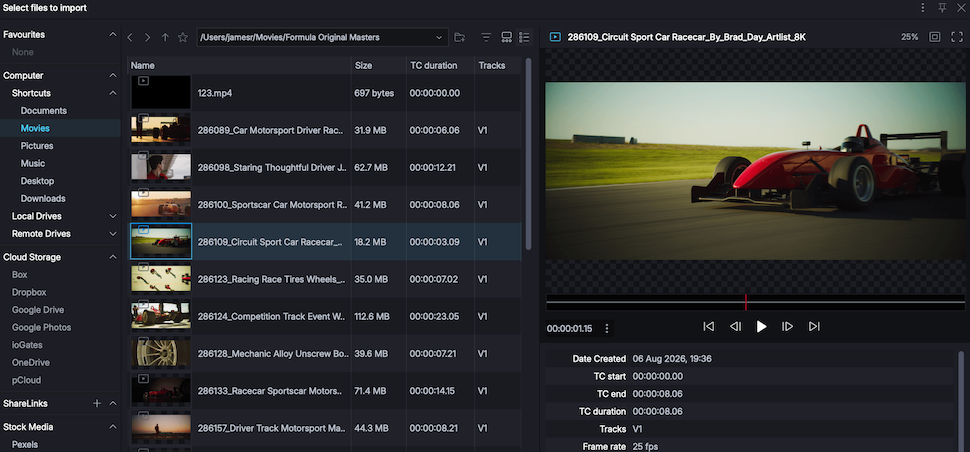This screenshot has height=452, width=970.
Task: Step back one frame
Action: (x=735, y=326)
